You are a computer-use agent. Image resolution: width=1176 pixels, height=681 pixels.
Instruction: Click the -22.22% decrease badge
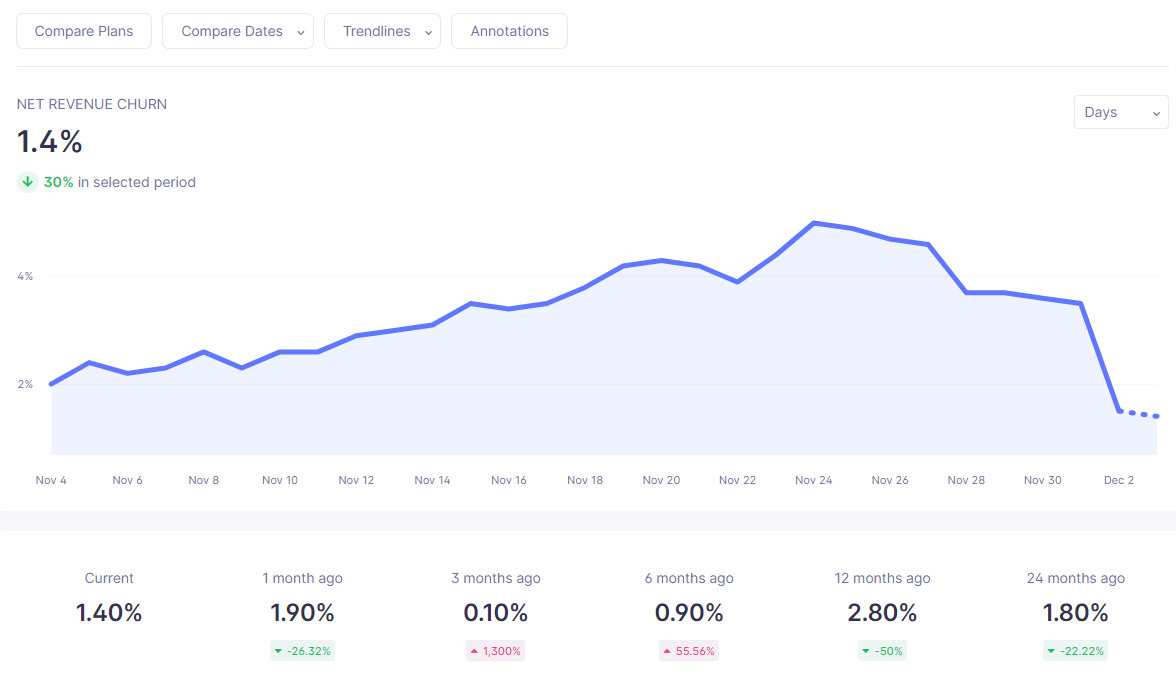1075,651
